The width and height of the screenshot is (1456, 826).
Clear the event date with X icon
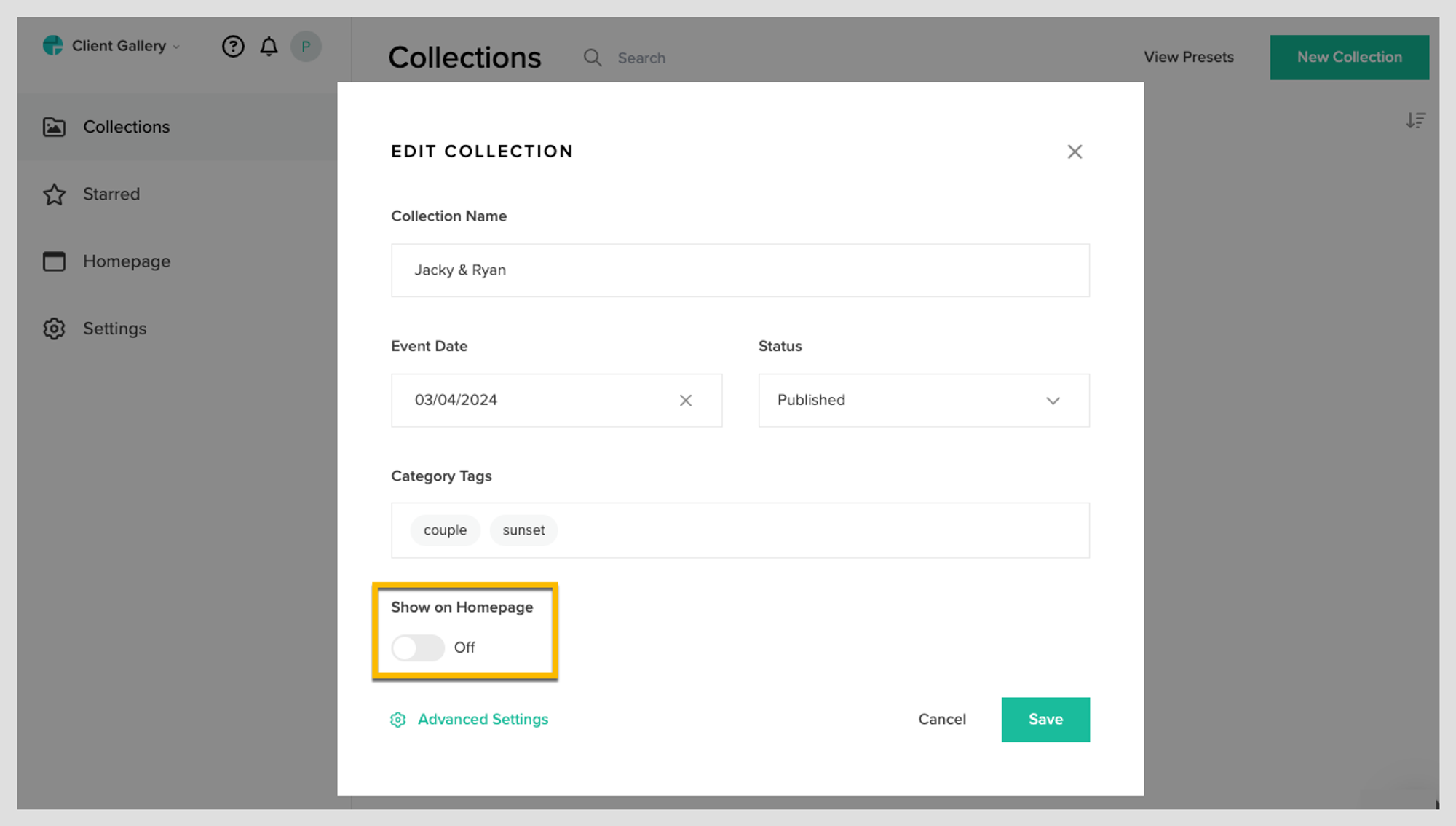pyautogui.click(x=685, y=401)
